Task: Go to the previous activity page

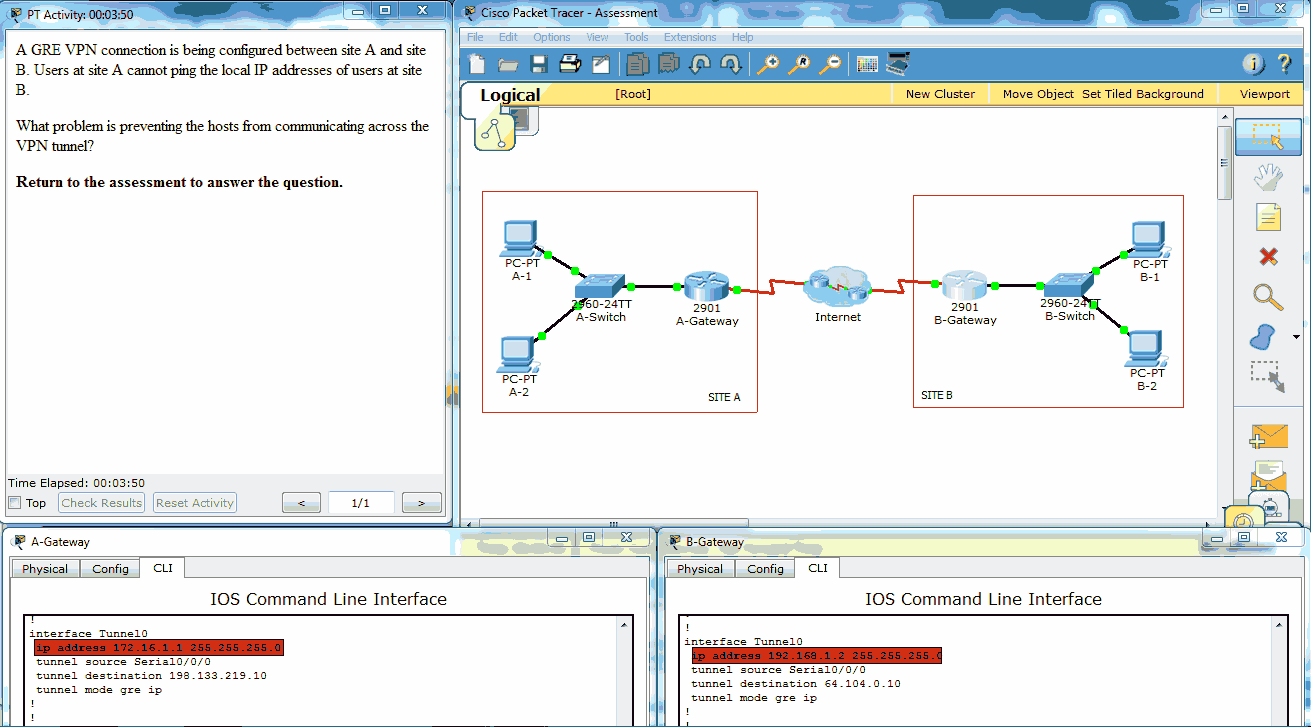Action: tap(302, 503)
